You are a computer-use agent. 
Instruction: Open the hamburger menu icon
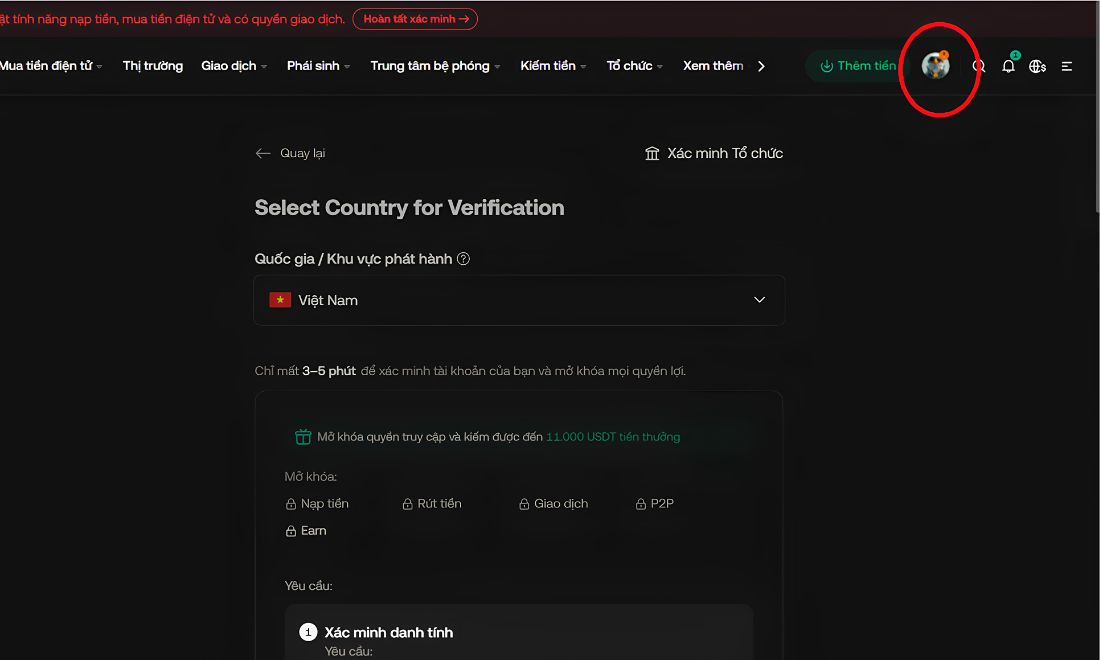coord(1067,66)
